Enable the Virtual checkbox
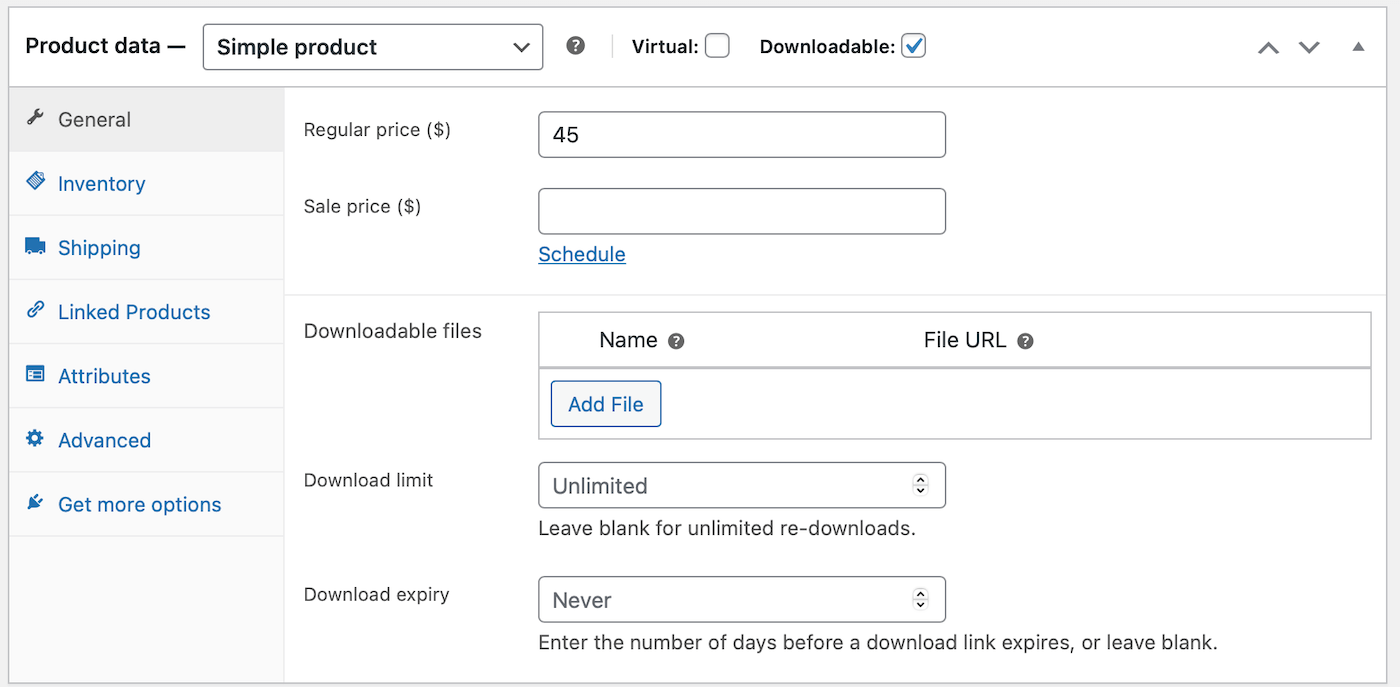1400x687 pixels. click(x=716, y=45)
